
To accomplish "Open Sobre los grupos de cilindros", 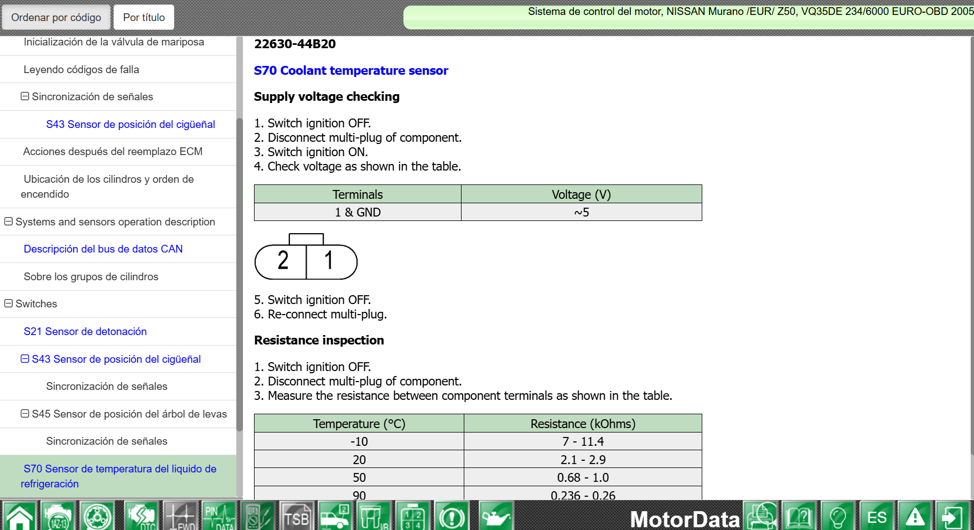I will [91, 276].
